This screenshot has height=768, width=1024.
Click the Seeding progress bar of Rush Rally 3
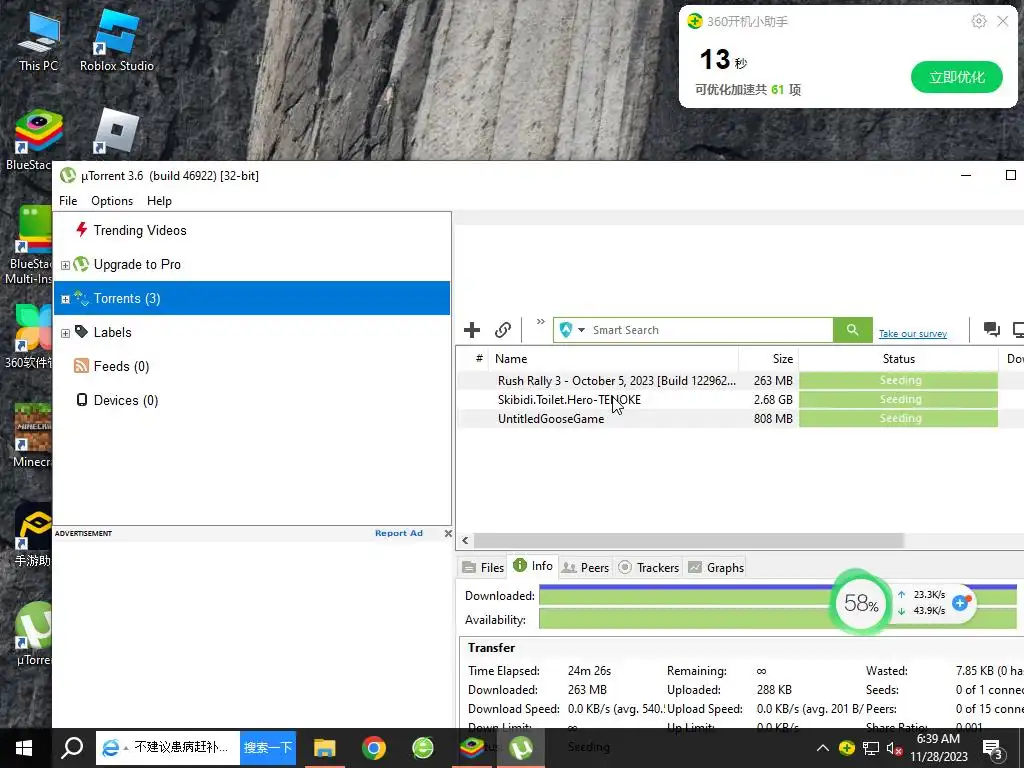(899, 381)
